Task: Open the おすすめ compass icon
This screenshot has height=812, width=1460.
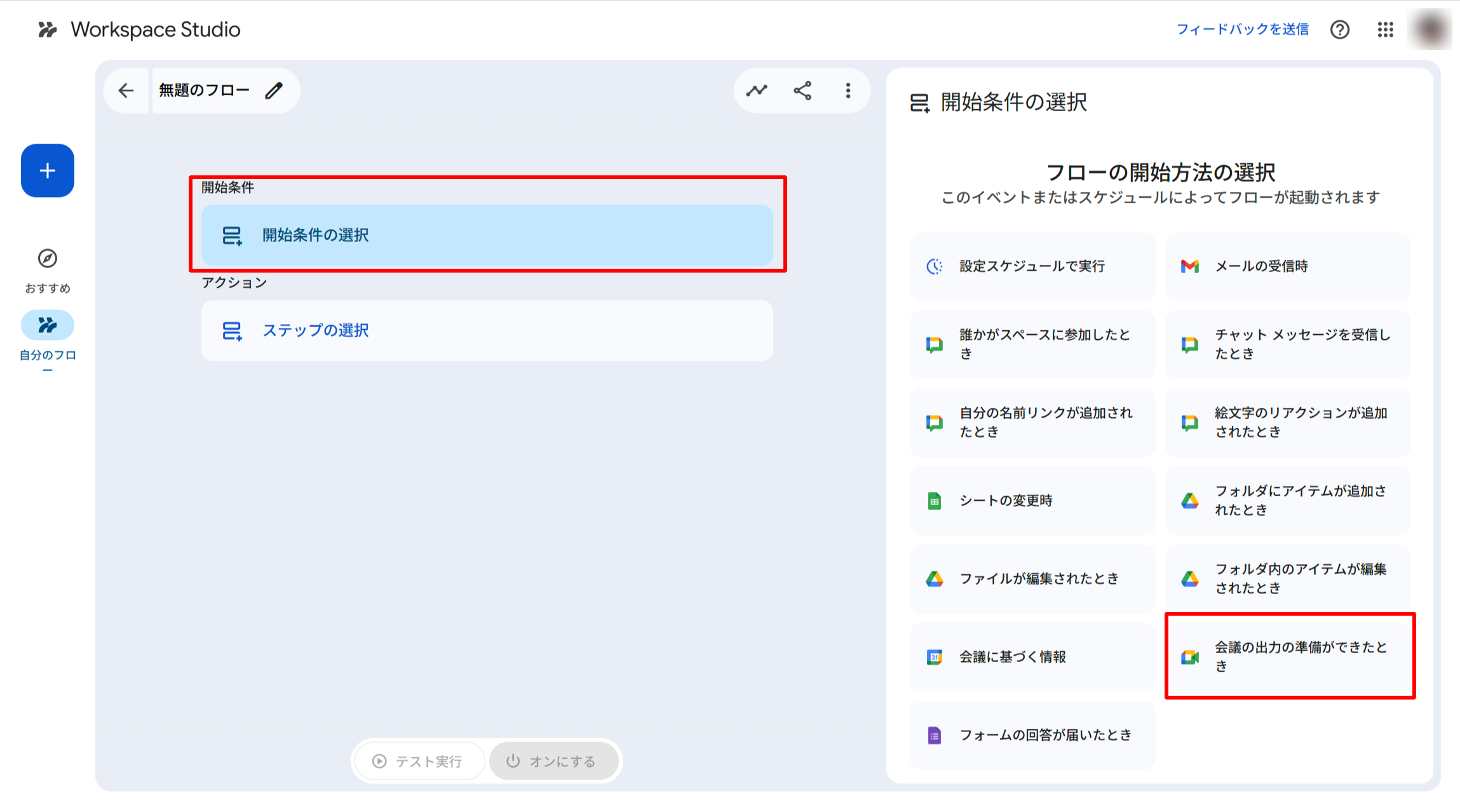Action: point(48,259)
